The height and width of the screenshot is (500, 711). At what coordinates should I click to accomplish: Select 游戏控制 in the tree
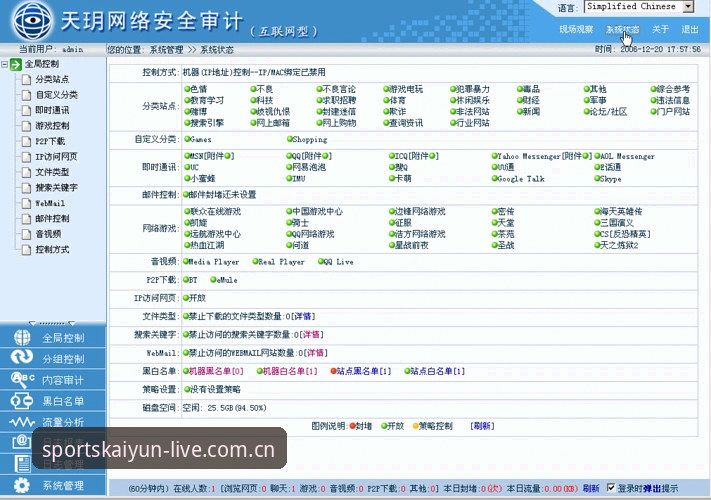pyautogui.click(x=52, y=126)
